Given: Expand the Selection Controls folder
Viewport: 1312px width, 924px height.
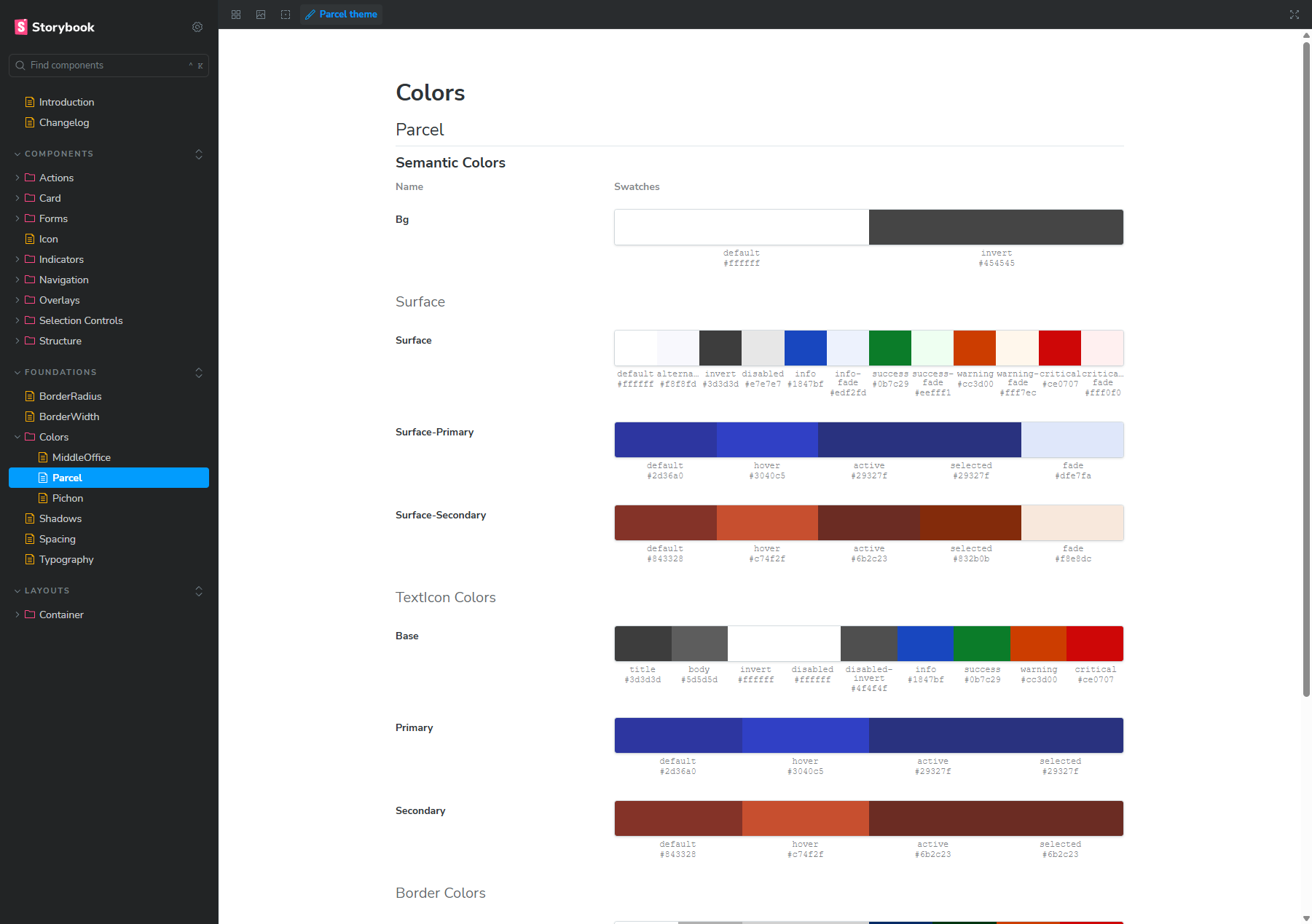Looking at the screenshot, I should (80, 320).
